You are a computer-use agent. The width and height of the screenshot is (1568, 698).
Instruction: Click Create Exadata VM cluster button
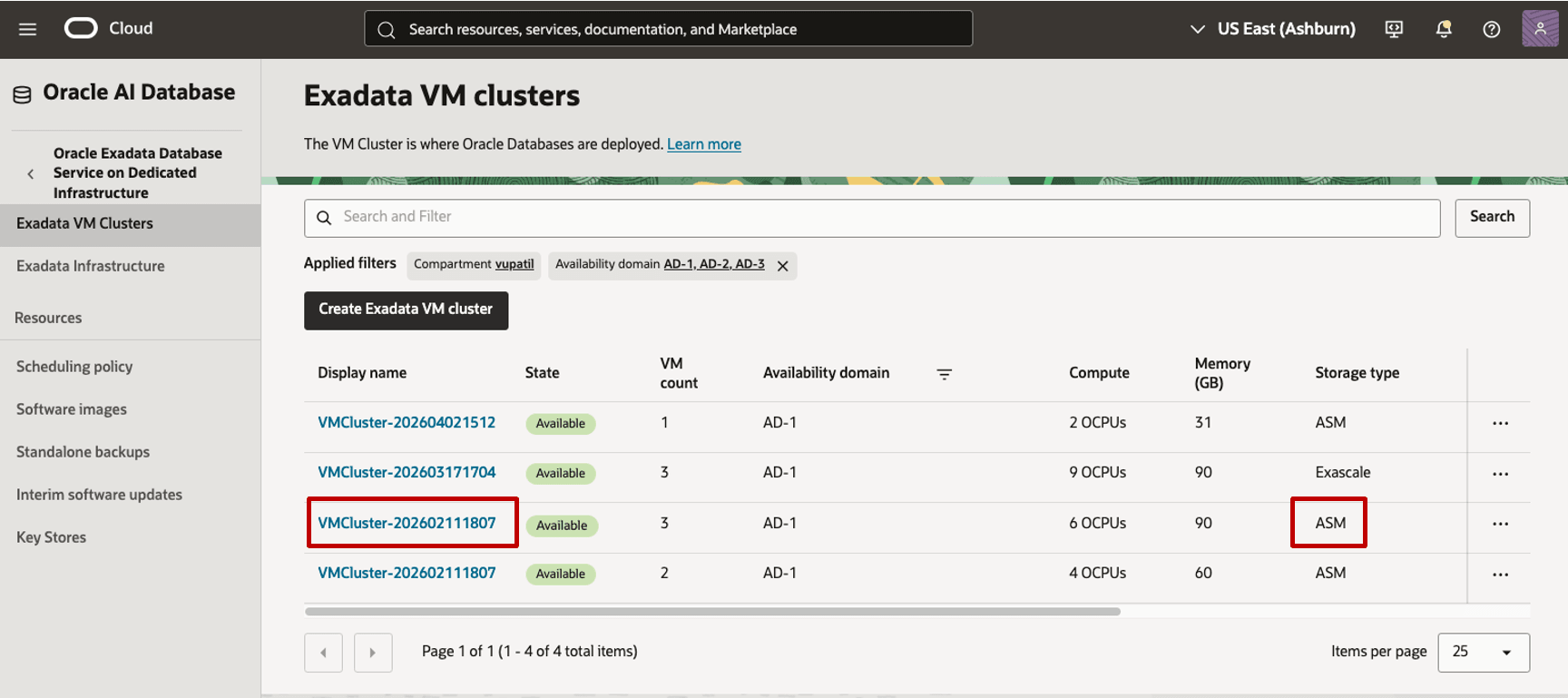pyautogui.click(x=406, y=310)
